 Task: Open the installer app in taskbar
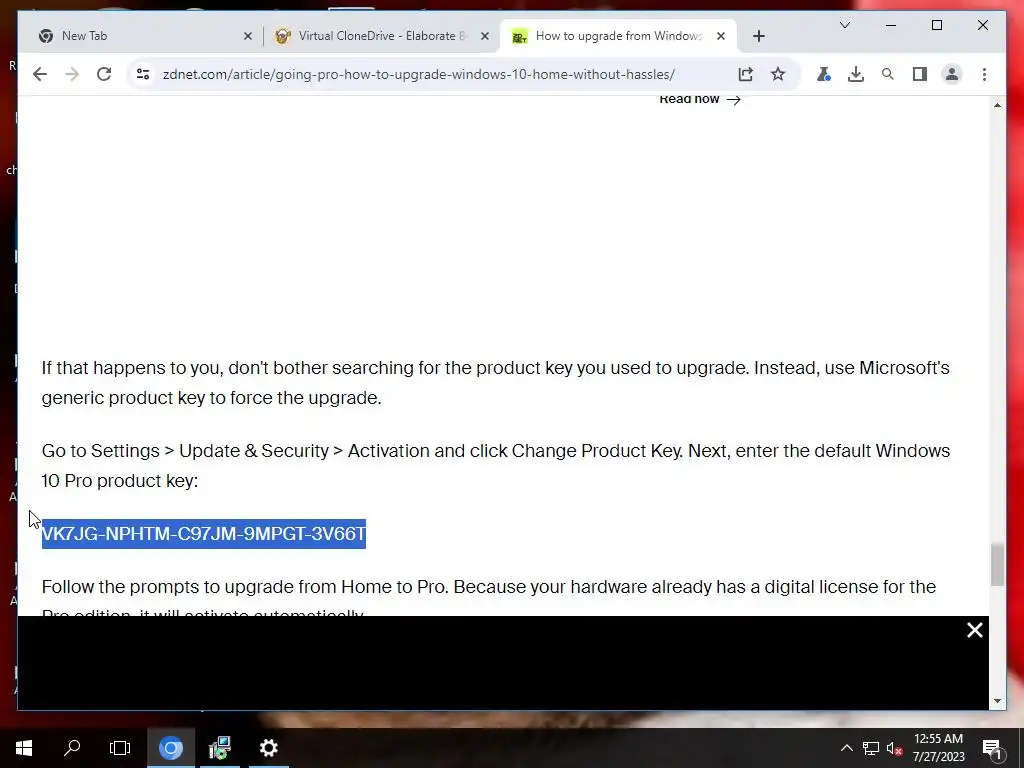(219, 748)
